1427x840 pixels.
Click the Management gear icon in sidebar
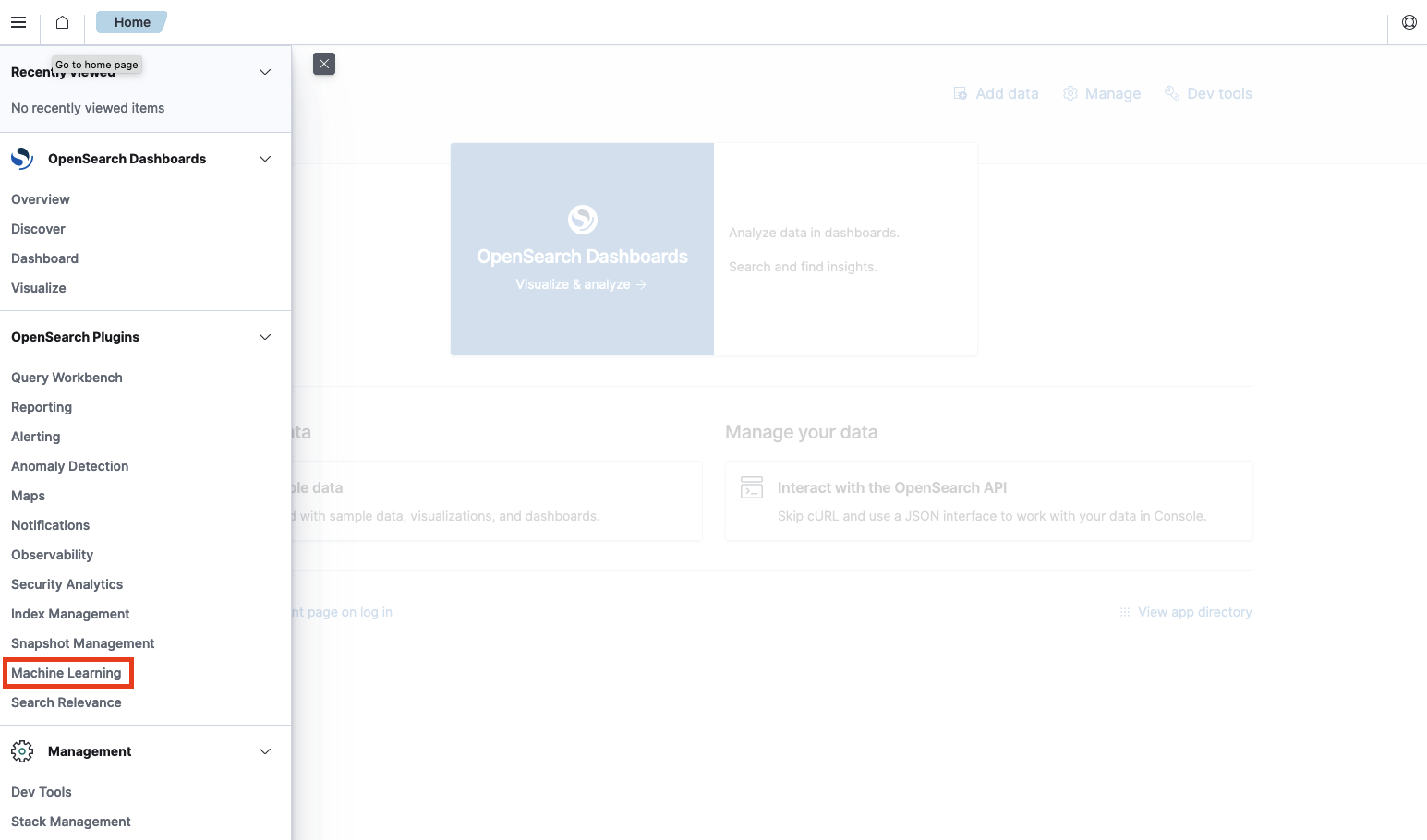point(21,750)
